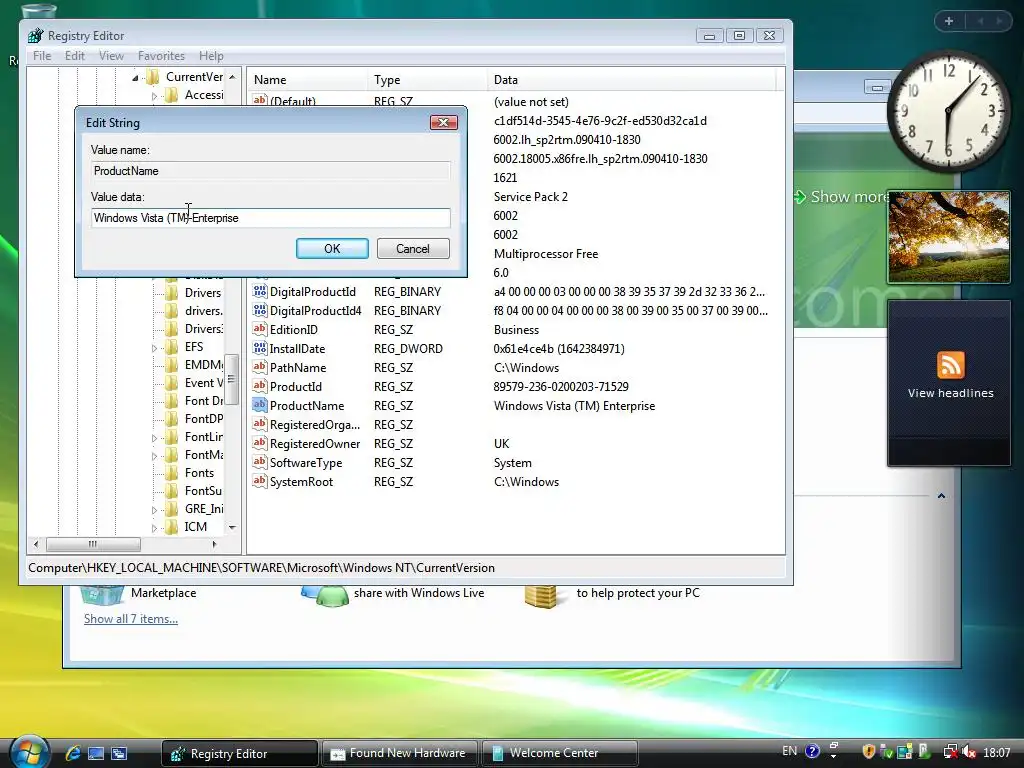Click the tree pane scroll right arrow
Viewport: 1024px width, 768px height.
pos(214,544)
